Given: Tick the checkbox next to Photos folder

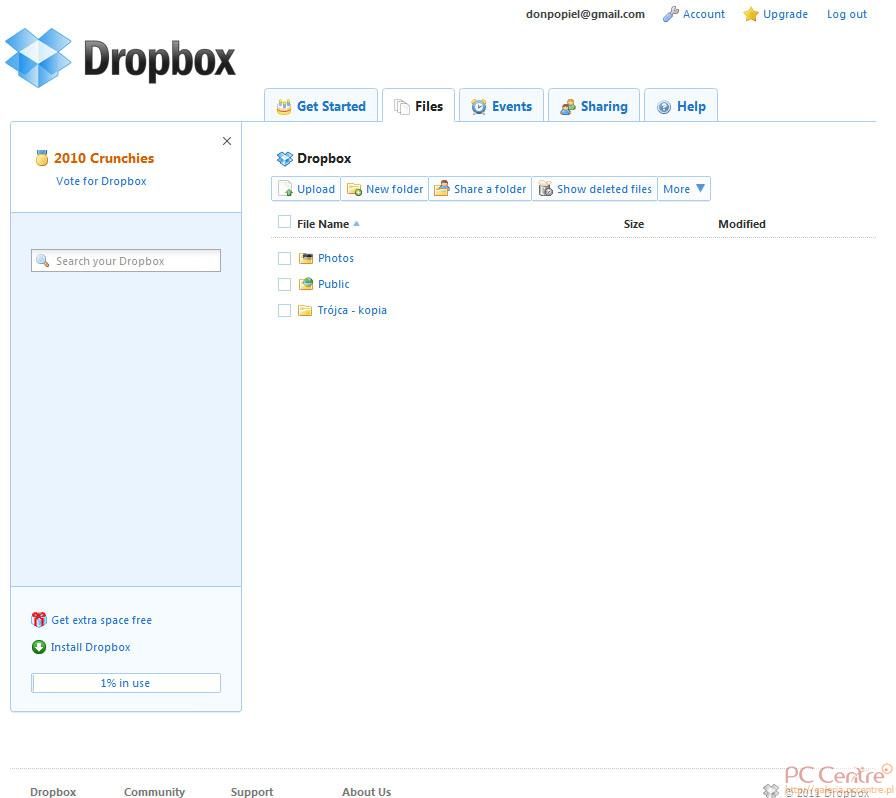Looking at the screenshot, I should [284, 258].
